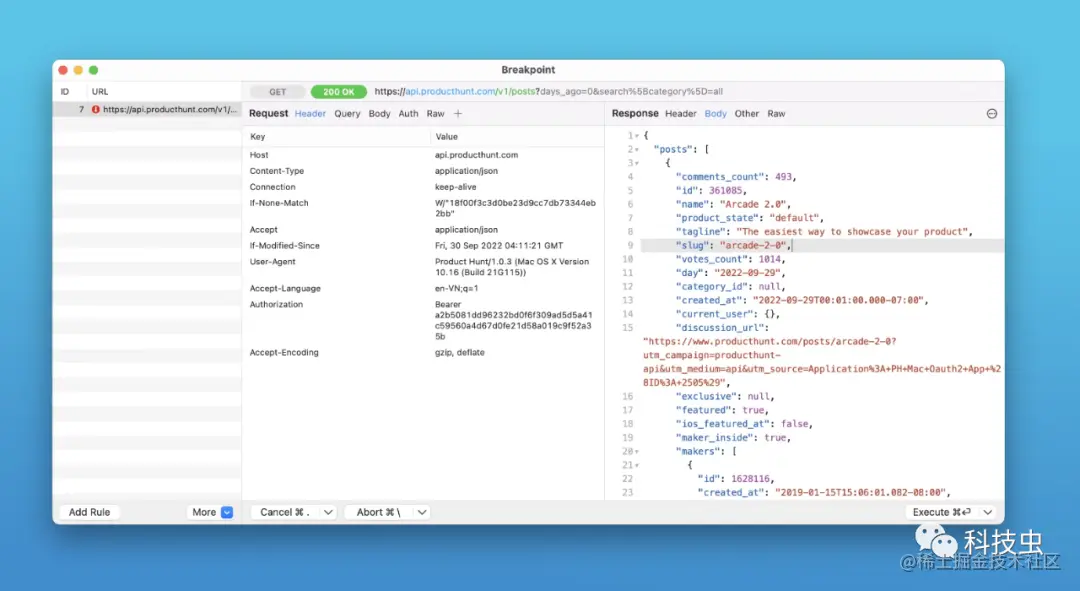
Task: Click the "slug": "arcade-2-0" line
Action: point(734,245)
